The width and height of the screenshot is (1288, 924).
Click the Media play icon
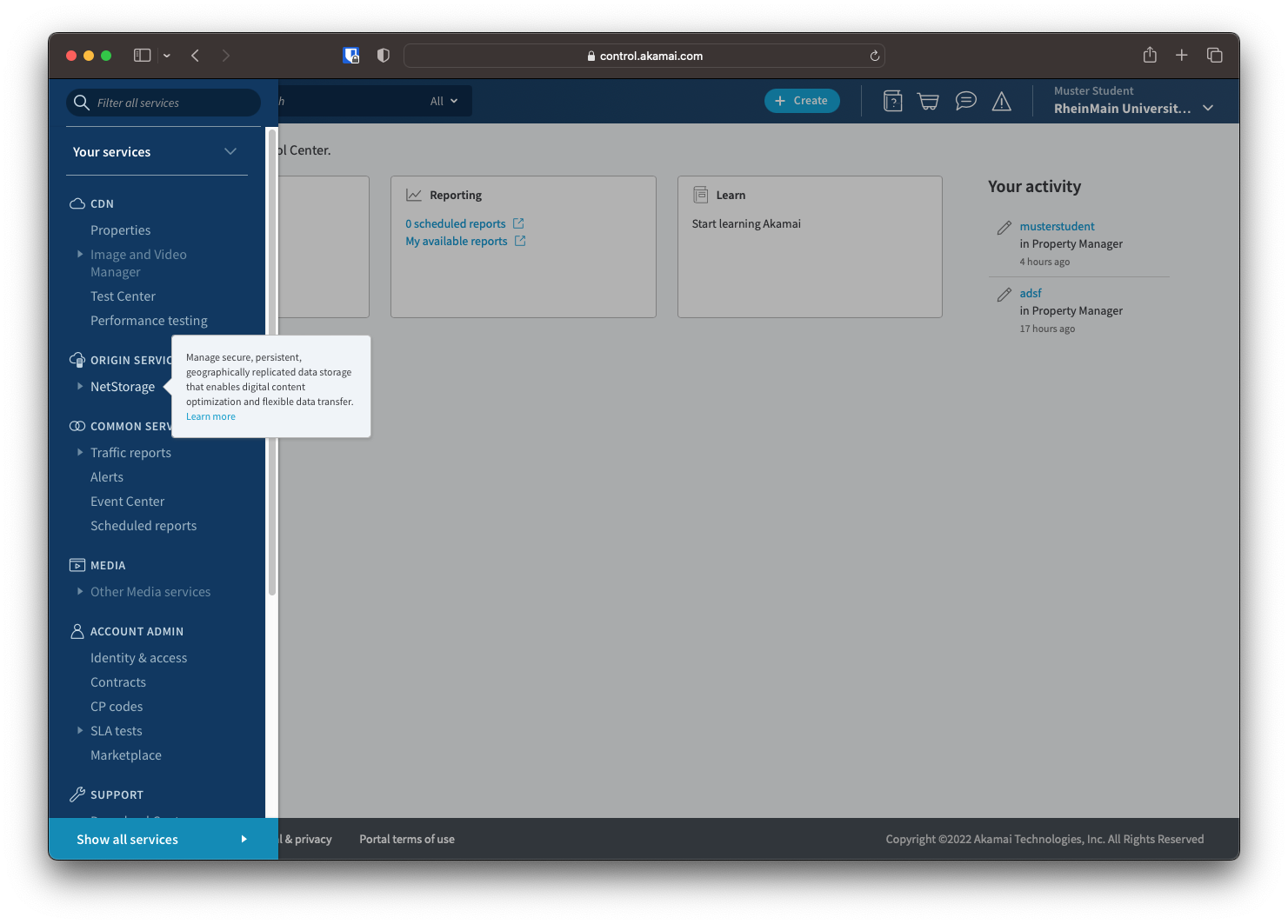tap(77, 565)
